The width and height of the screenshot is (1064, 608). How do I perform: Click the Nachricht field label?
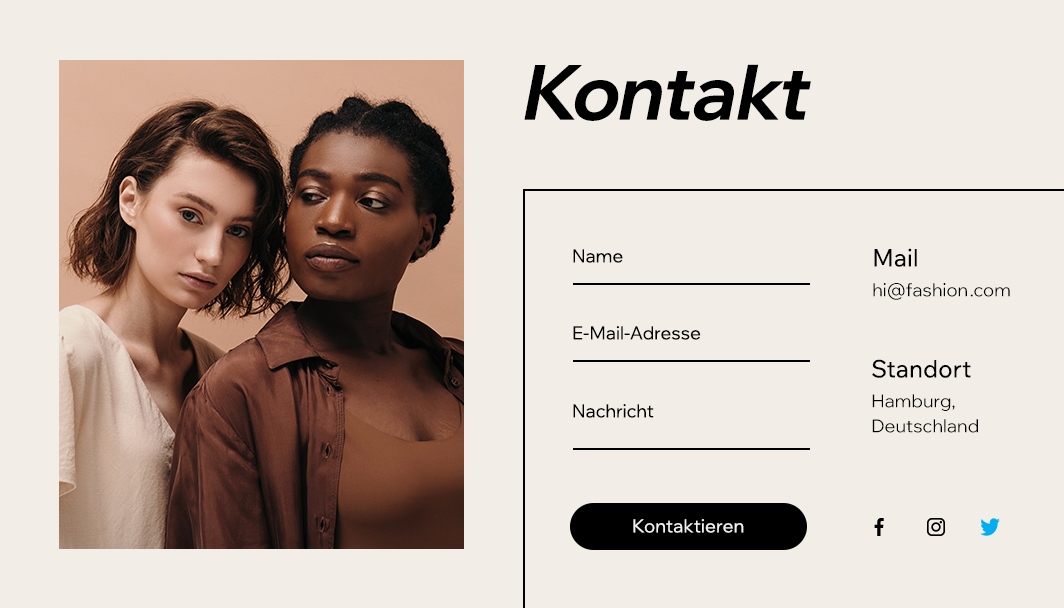(x=613, y=411)
